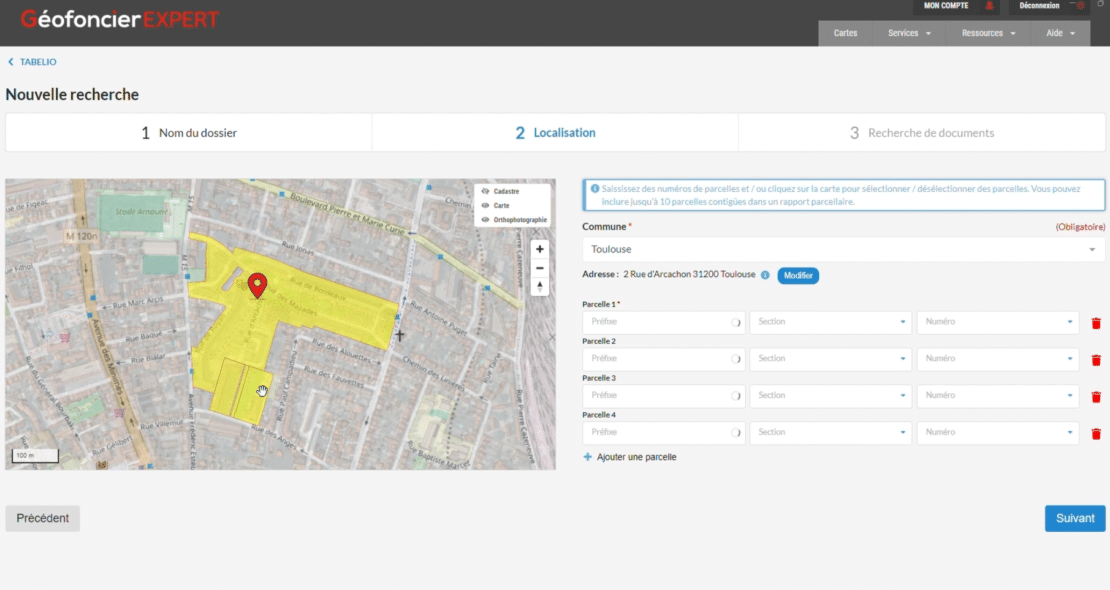
Task: Remove Parcelle 3 using trash icon
Action: click(1096, 397)
